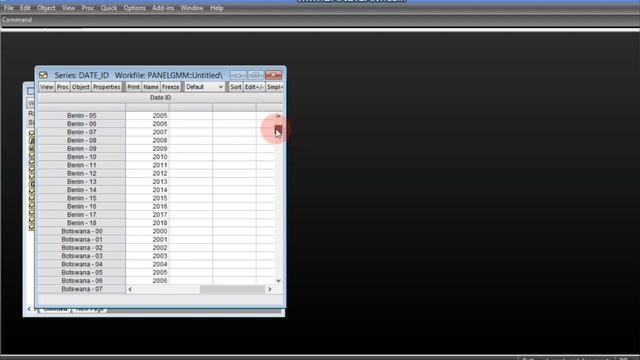Select the Benin - 18 row header
The height and width of the screenshot is (360, 640).
point(82,223)
